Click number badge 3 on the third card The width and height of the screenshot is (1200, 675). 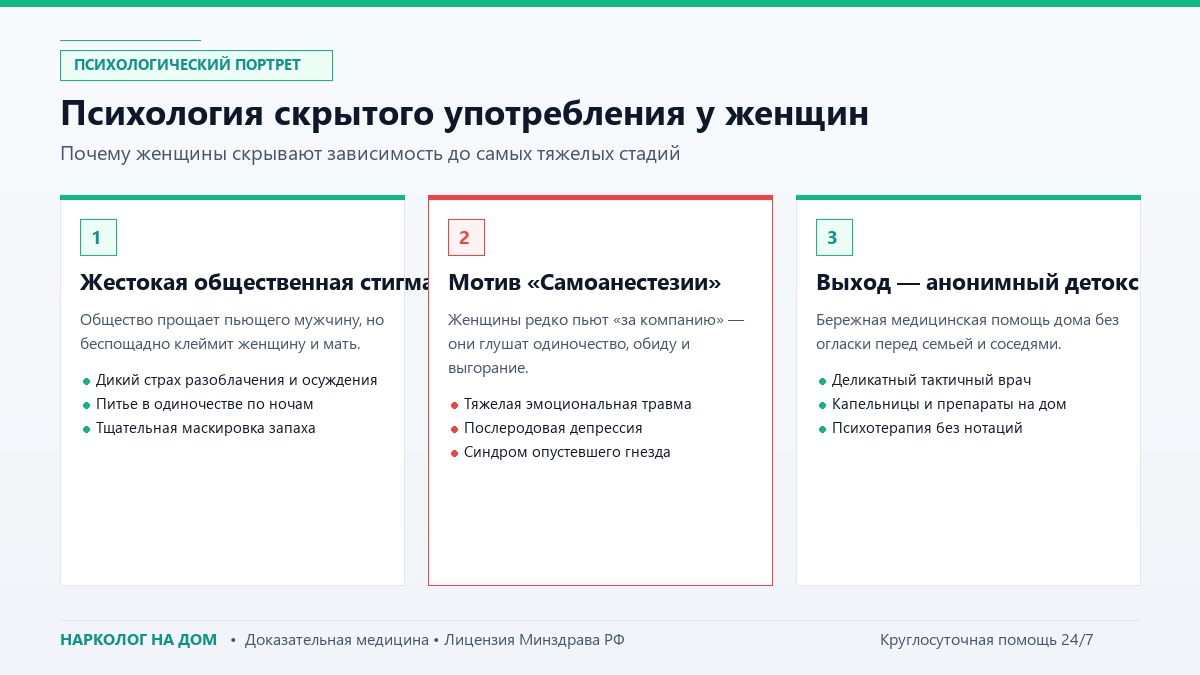[x=834, y=237]
